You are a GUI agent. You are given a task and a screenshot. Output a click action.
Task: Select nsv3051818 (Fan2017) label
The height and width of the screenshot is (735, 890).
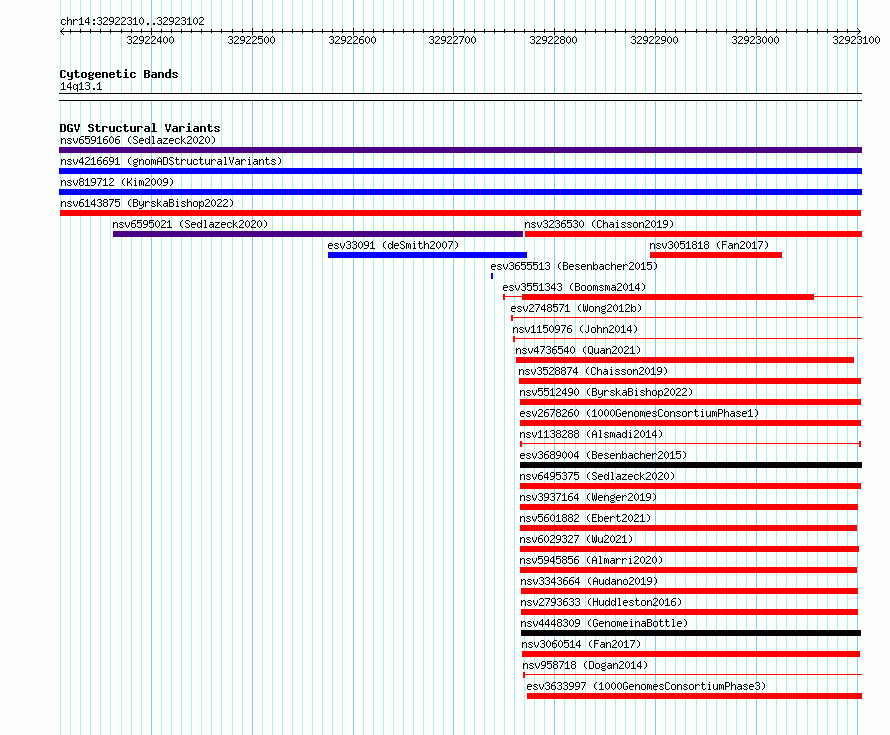point(710,245)
